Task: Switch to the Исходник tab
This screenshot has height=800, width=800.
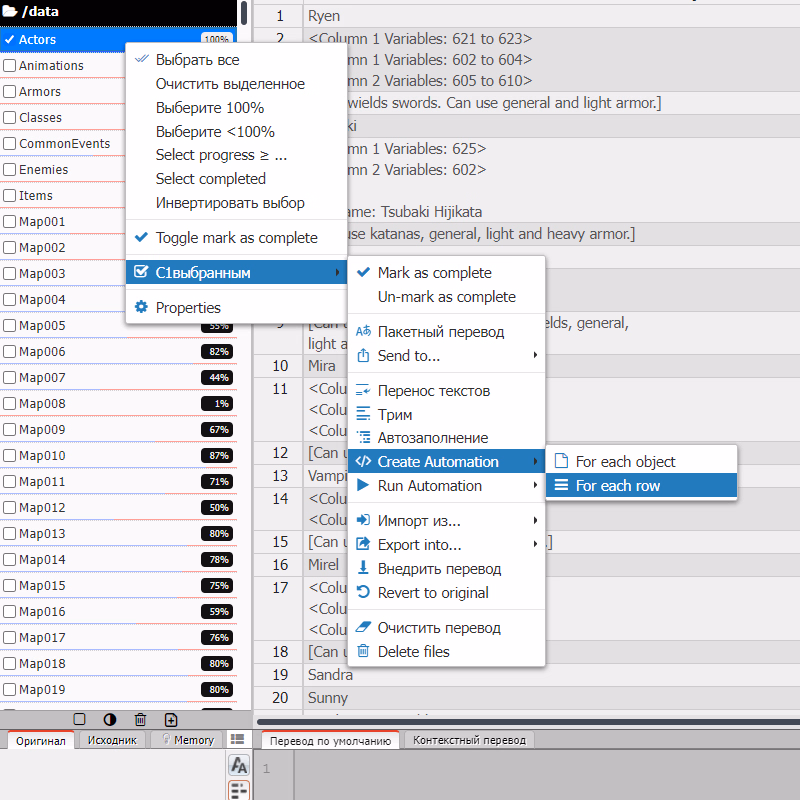Action: tap(112, 740)
